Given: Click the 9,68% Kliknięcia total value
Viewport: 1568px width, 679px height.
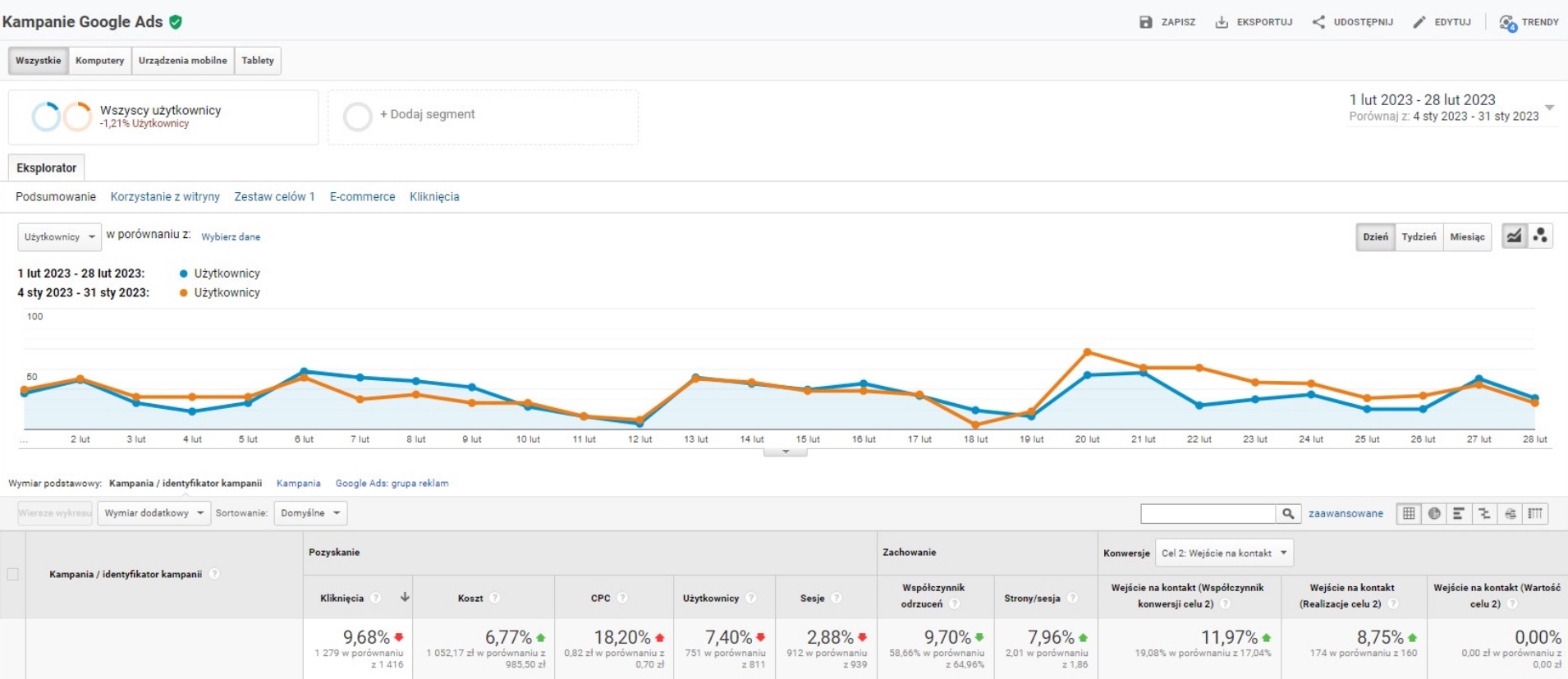Looking at the screenshot, I should click(366, 637).
